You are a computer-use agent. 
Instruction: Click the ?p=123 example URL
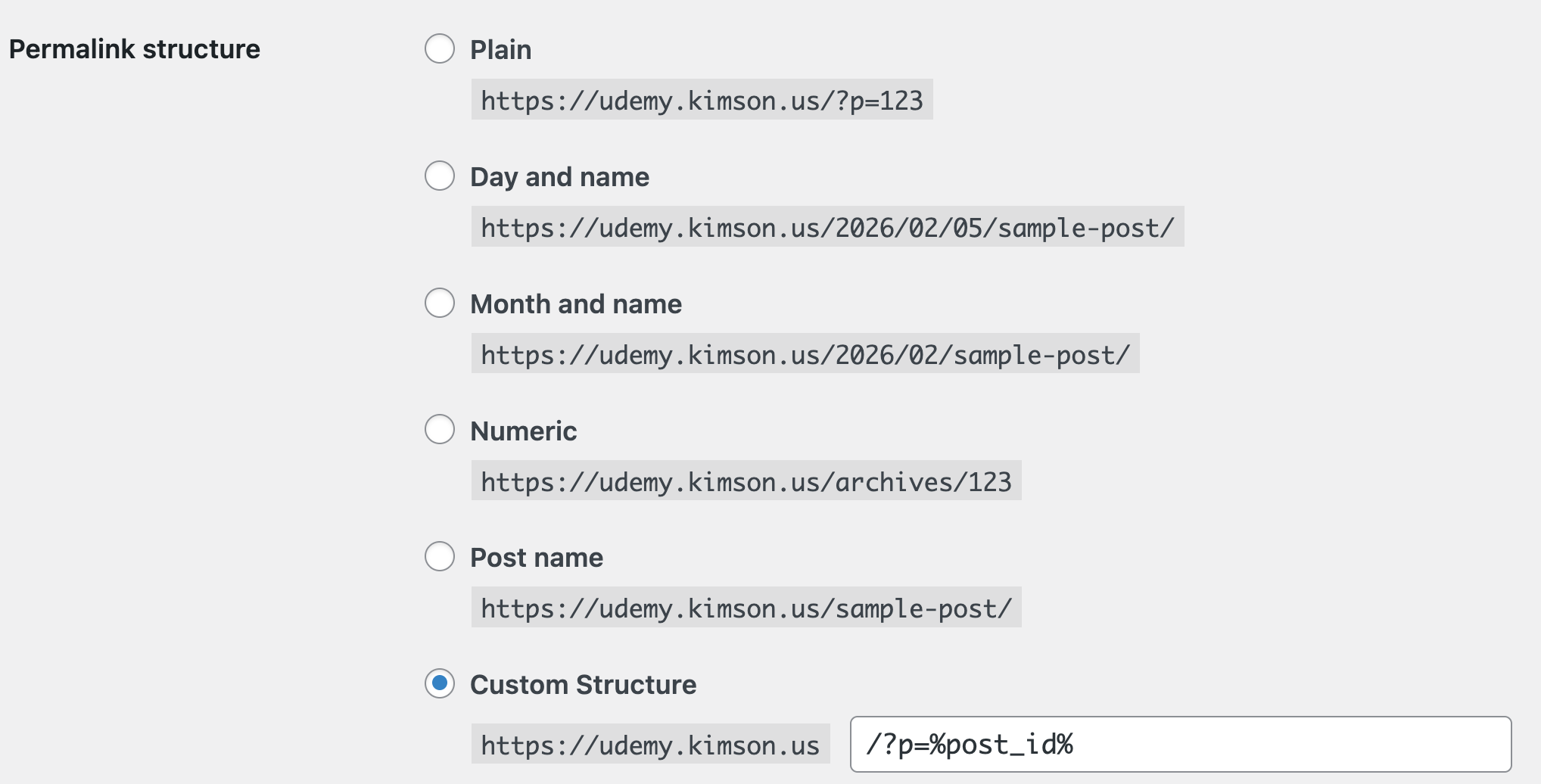coord(702,100)
